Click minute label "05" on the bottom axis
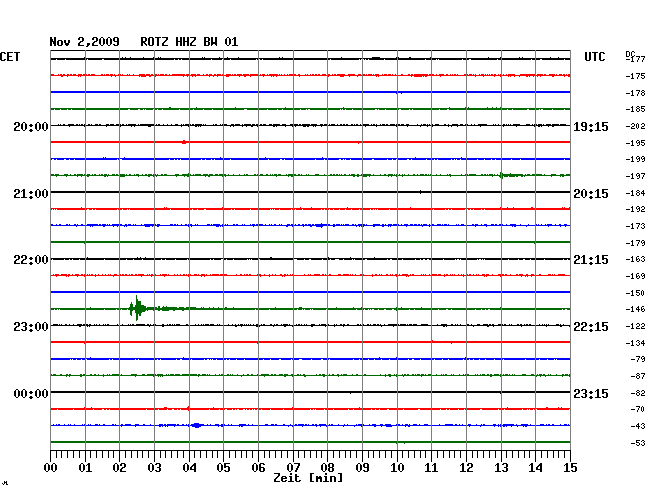 point(223,467)
